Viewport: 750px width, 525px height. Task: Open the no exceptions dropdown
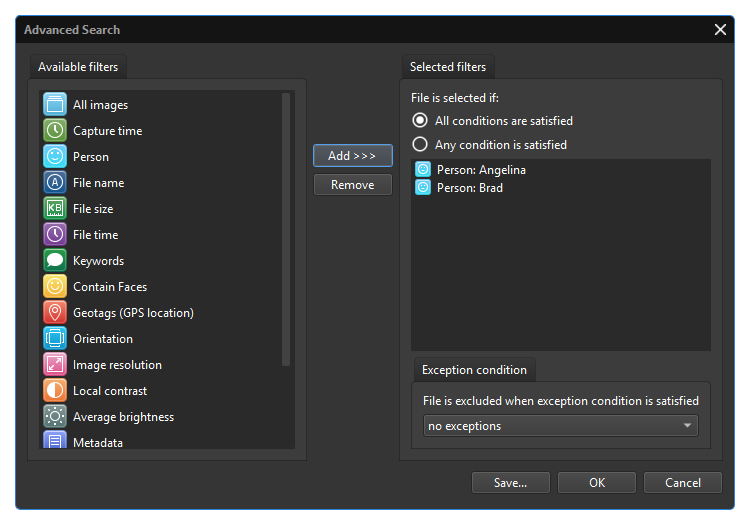tap(560, 426)
